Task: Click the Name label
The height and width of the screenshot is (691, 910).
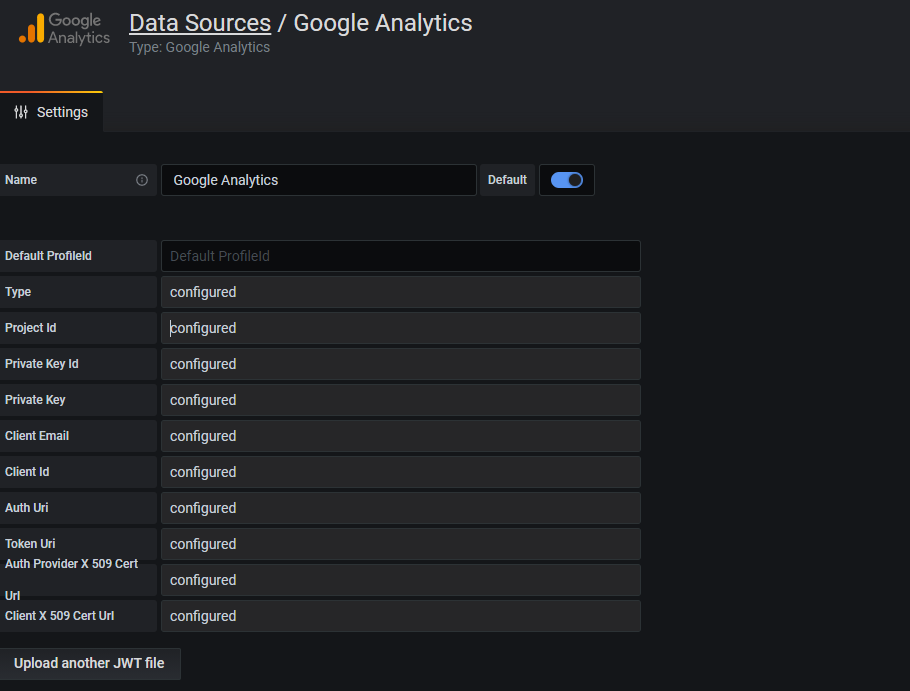Action: [21, 180]
